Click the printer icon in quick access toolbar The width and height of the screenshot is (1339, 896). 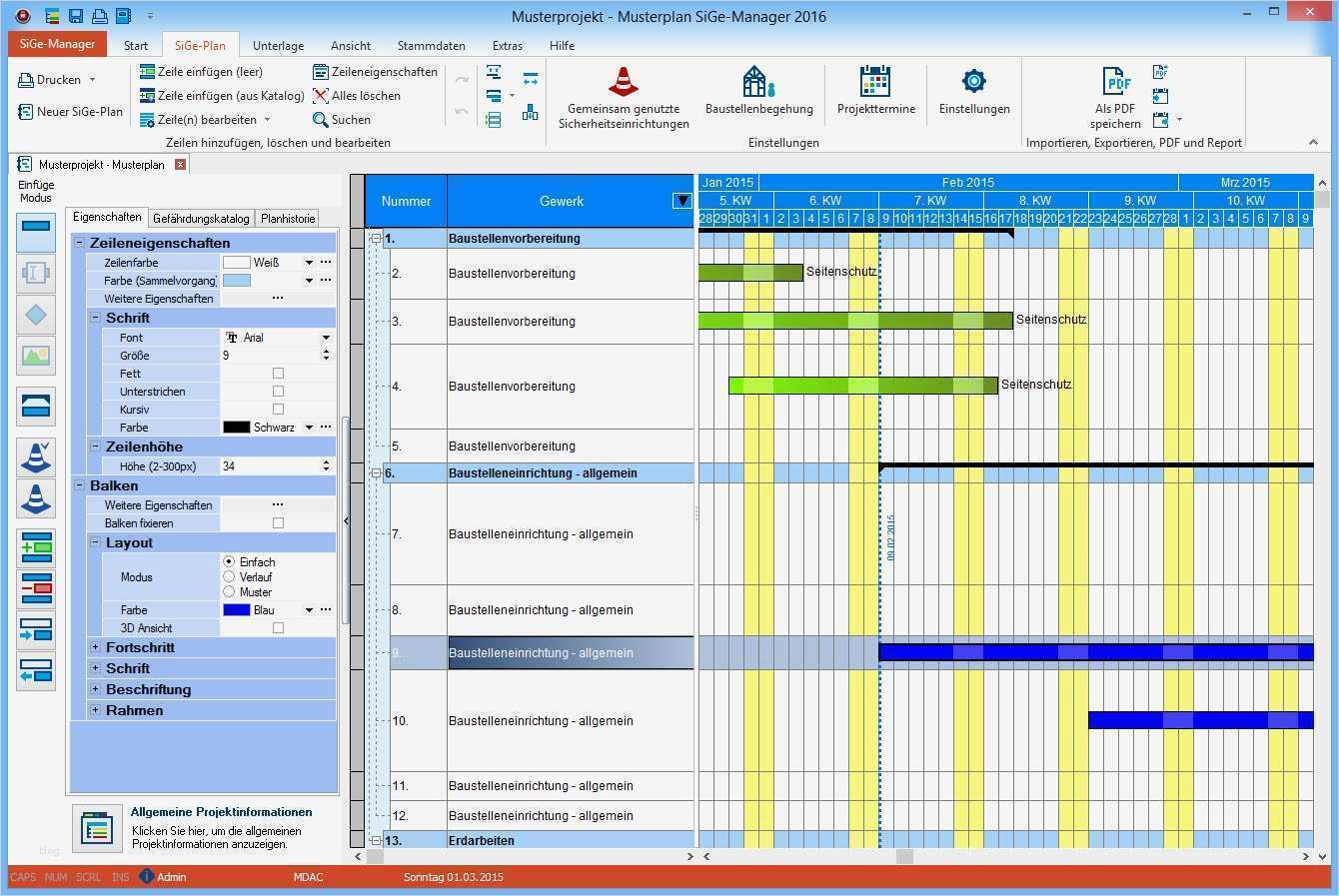point(100,16)
